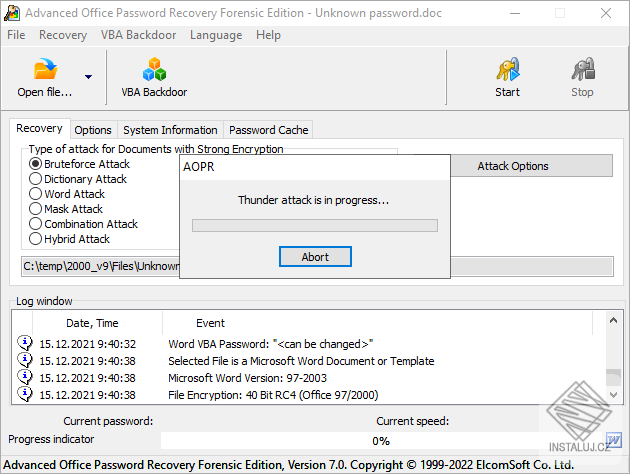
Task: Click the Stop attack icon
Action: coord(582,70)
